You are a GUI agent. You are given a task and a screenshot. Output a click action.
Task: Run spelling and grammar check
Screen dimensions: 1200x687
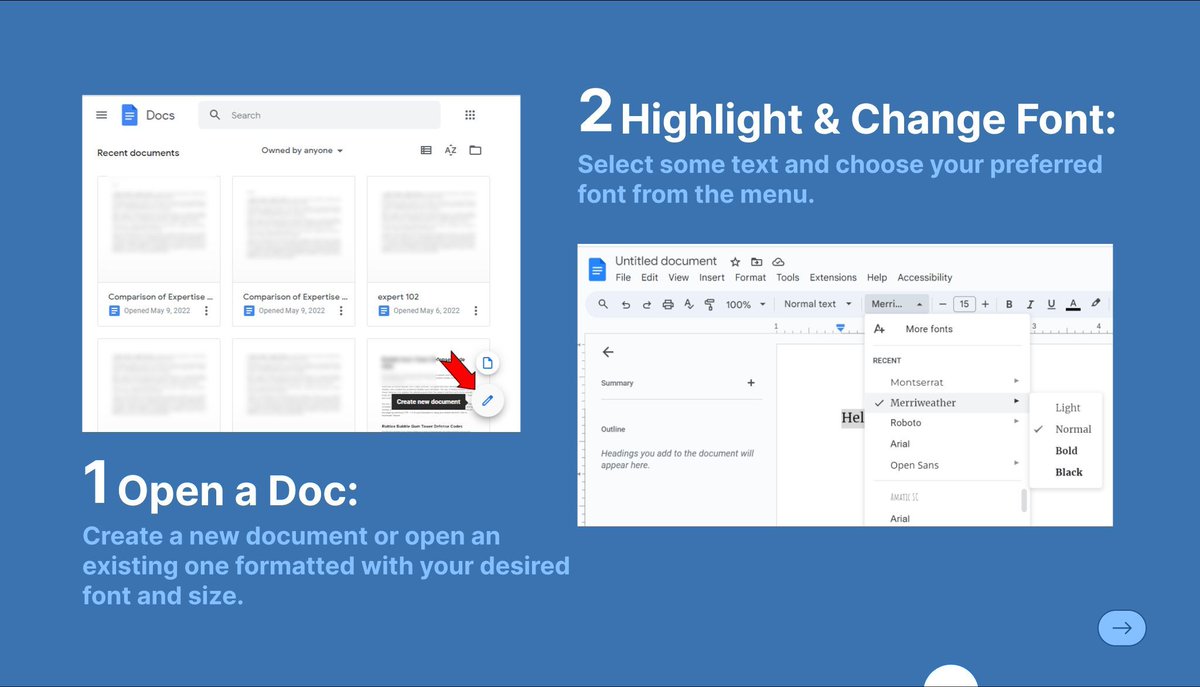point(689,304)
